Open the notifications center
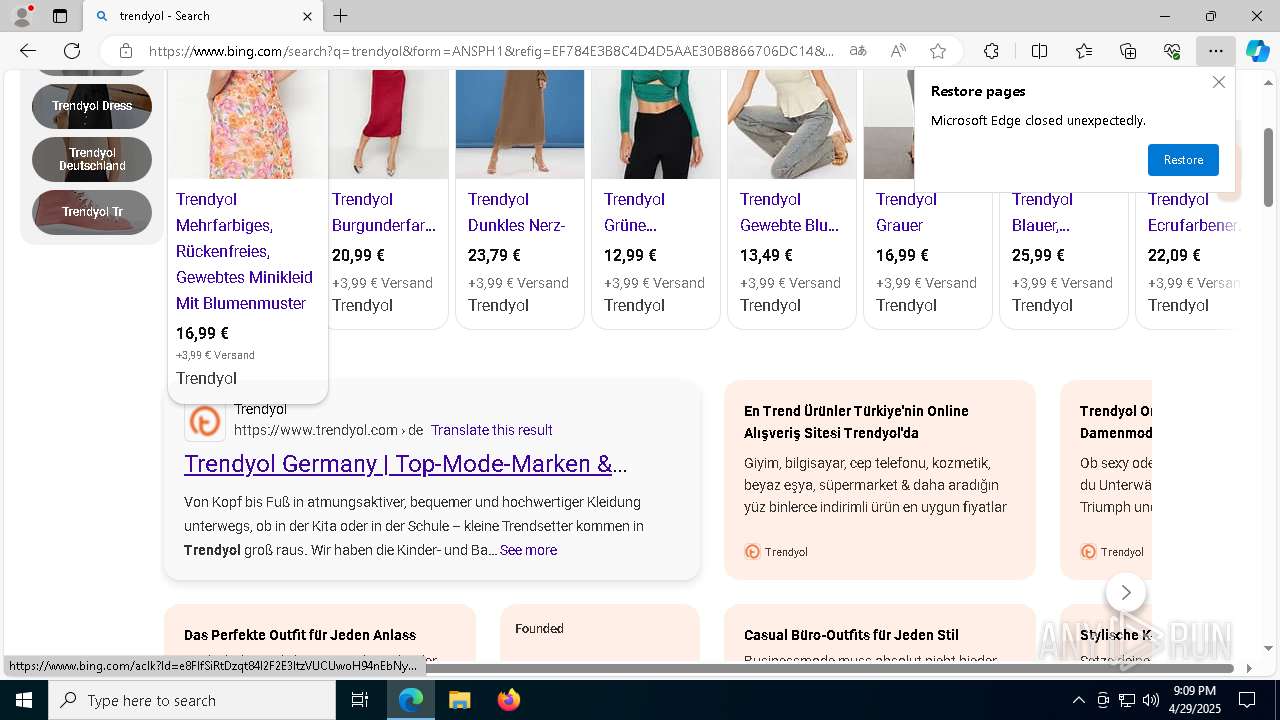 tap(1247, 700)
